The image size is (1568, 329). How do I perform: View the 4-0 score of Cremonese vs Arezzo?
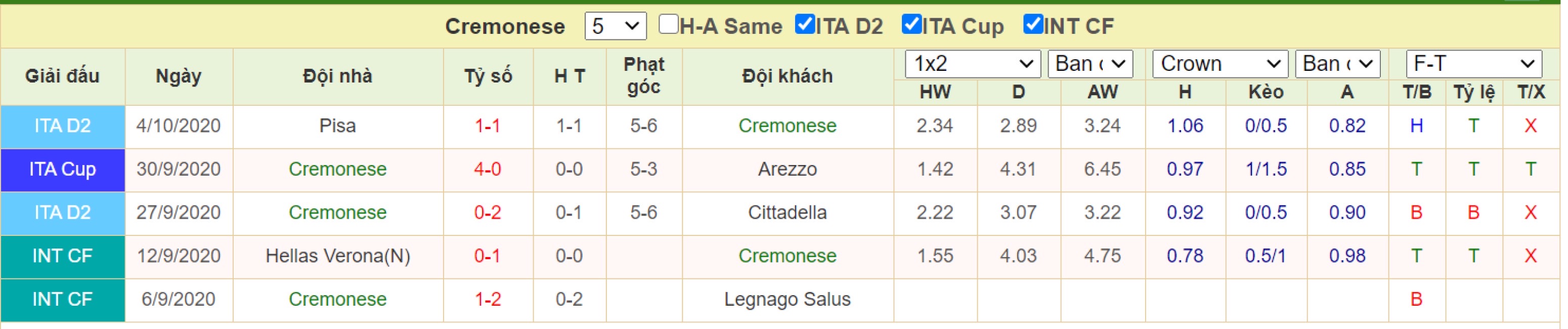coord(488,170)
